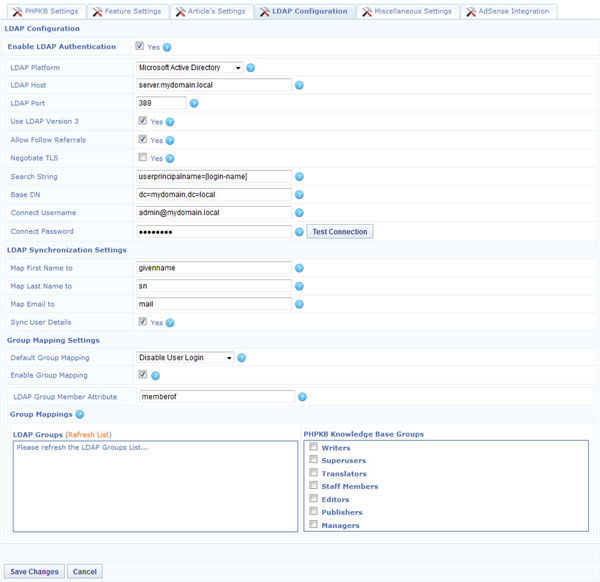Toggle Use LDAP Version 3 checkbox
600x582 pixels.
[x=143, y=121]
